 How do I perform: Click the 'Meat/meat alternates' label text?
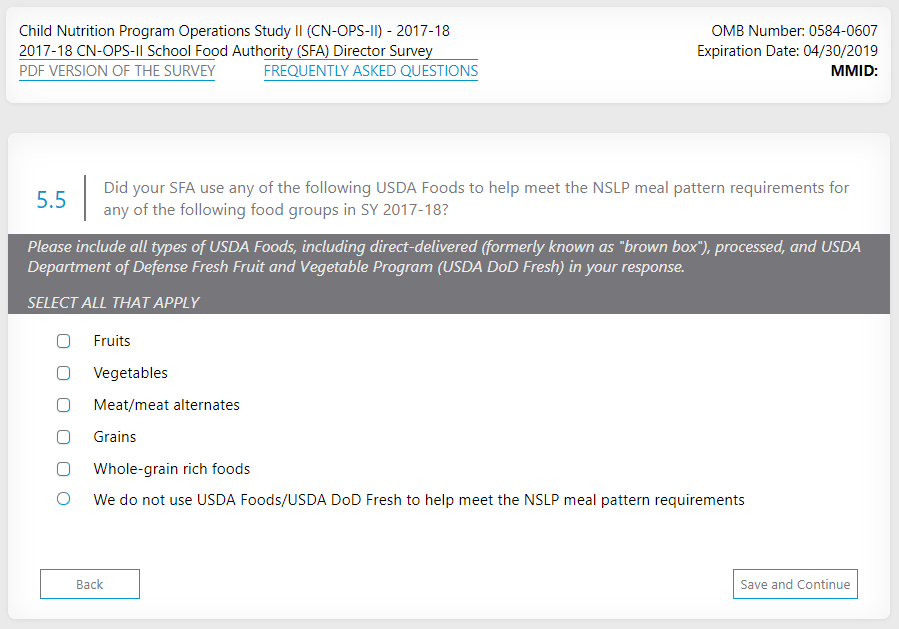[166, 405]
